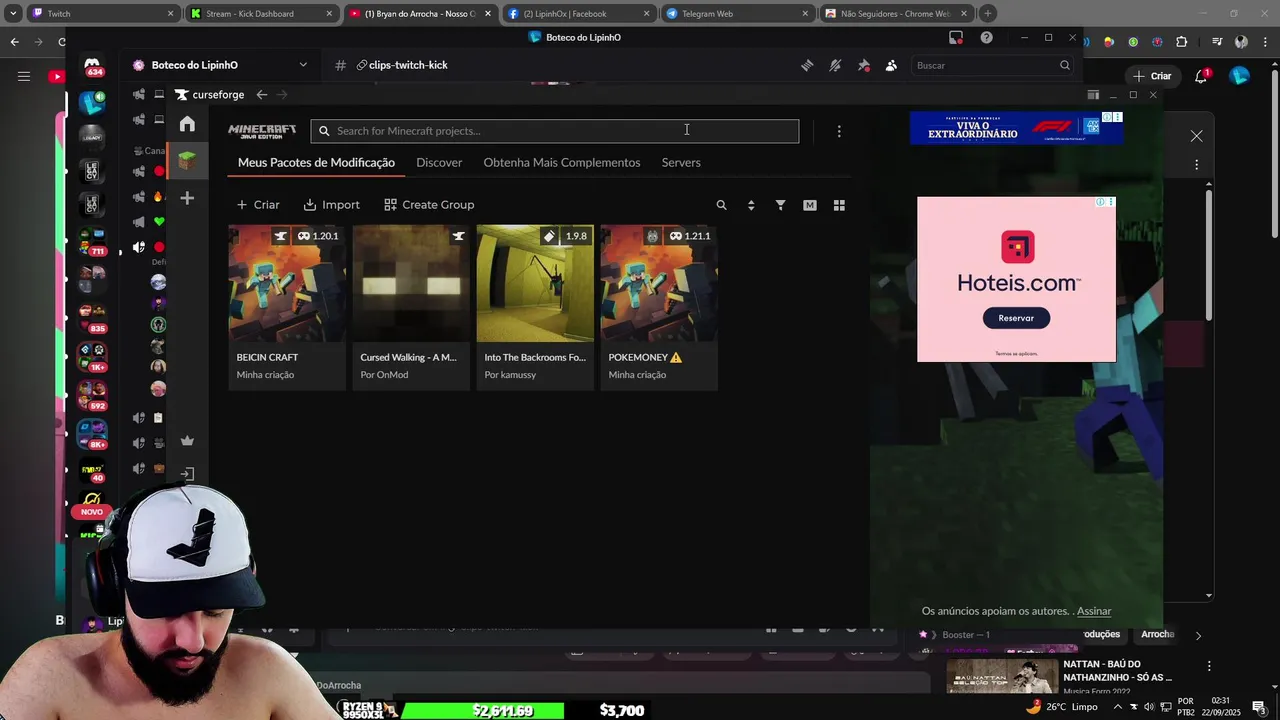
Task: Open Discord server folder with 592 badge
Action: pos(92,395)
